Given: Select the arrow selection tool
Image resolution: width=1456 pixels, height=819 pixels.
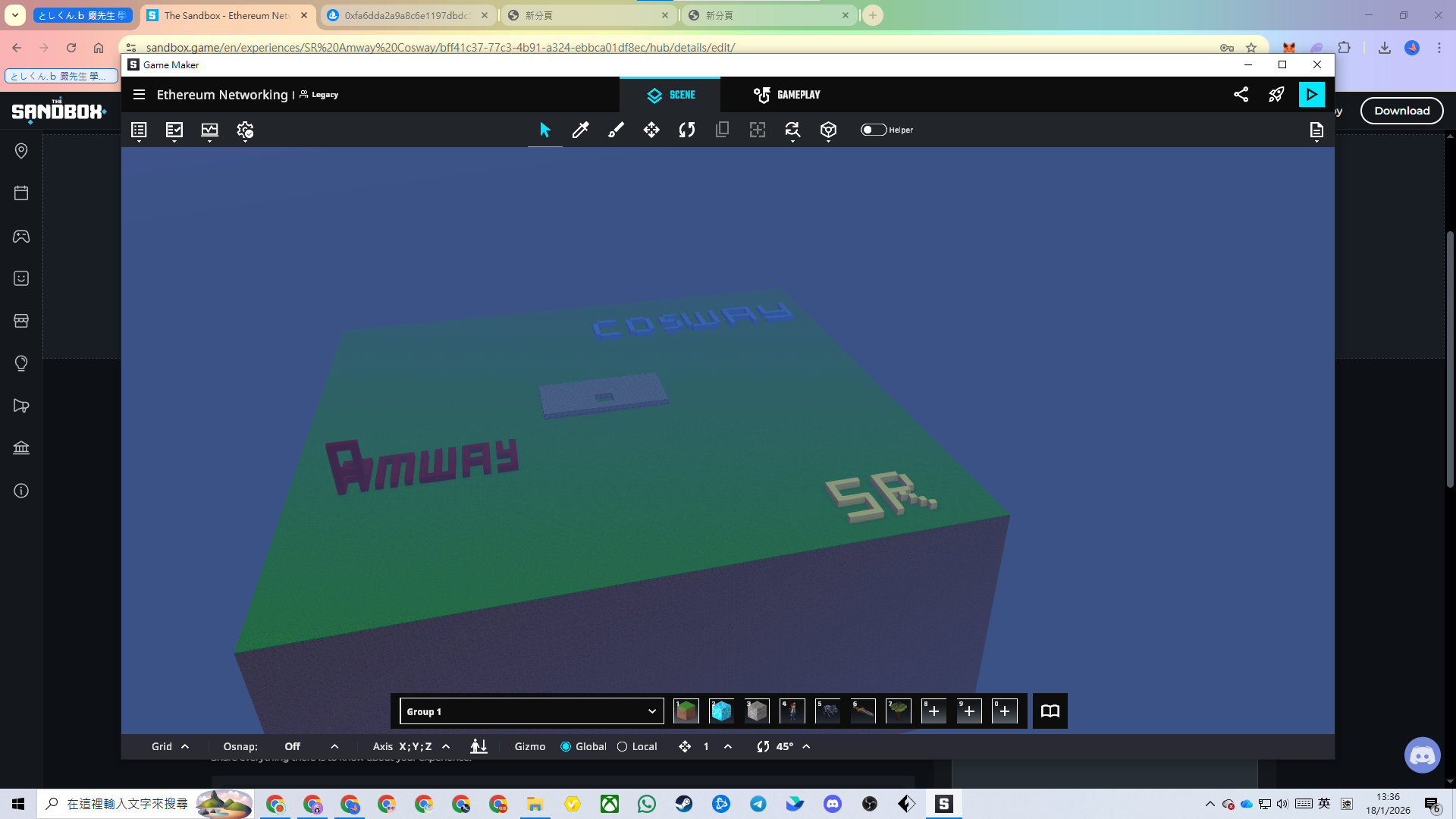Looking at the screenshot, I should click(x=545, y=130).
